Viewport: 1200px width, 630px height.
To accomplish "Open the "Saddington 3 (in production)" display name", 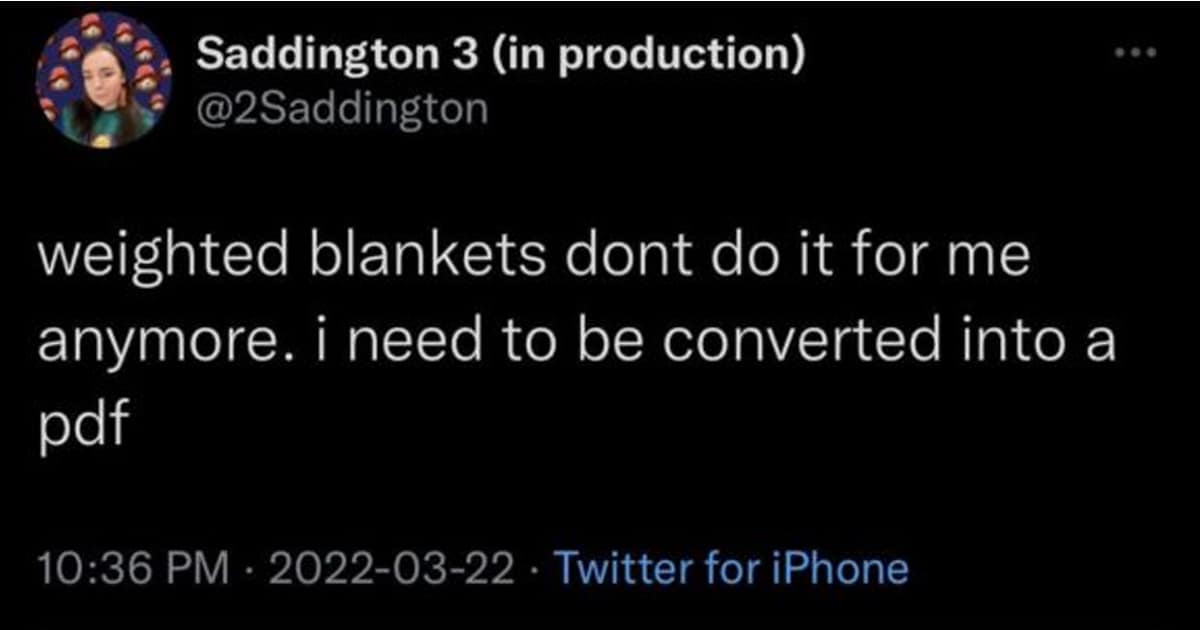I will [x=500, y=55].
